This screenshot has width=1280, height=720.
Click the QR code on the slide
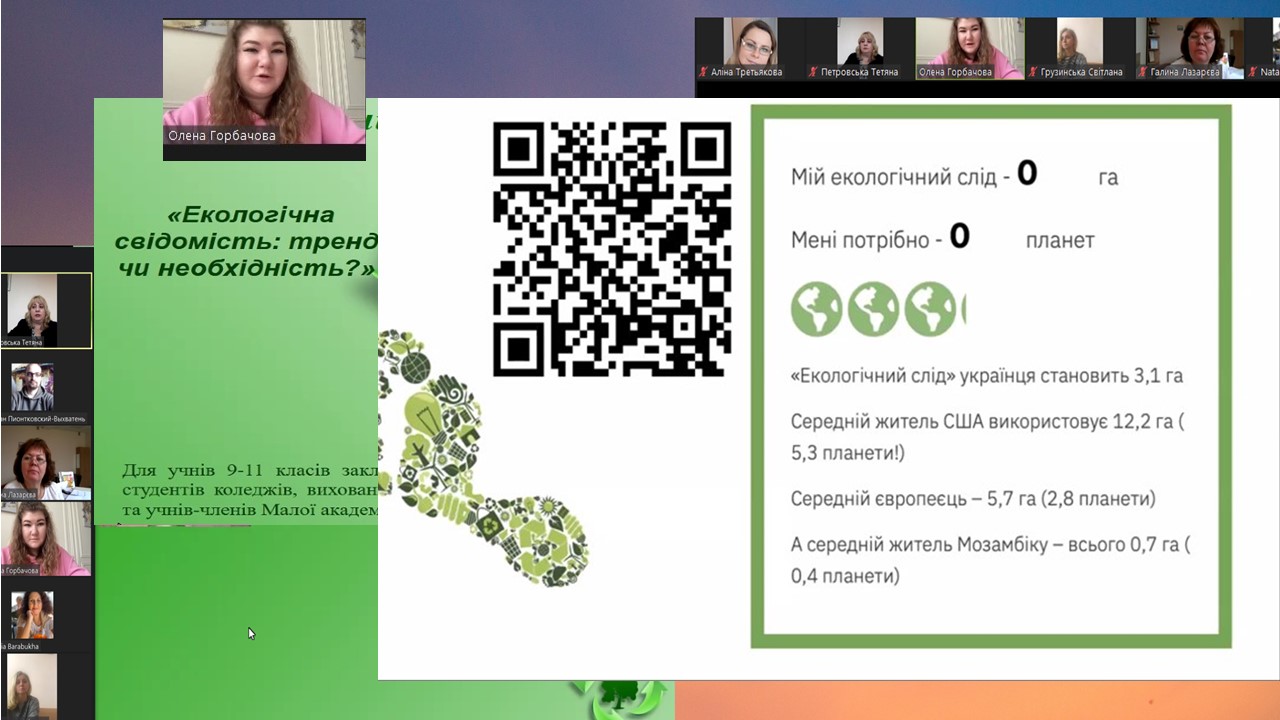pos(611,248)
